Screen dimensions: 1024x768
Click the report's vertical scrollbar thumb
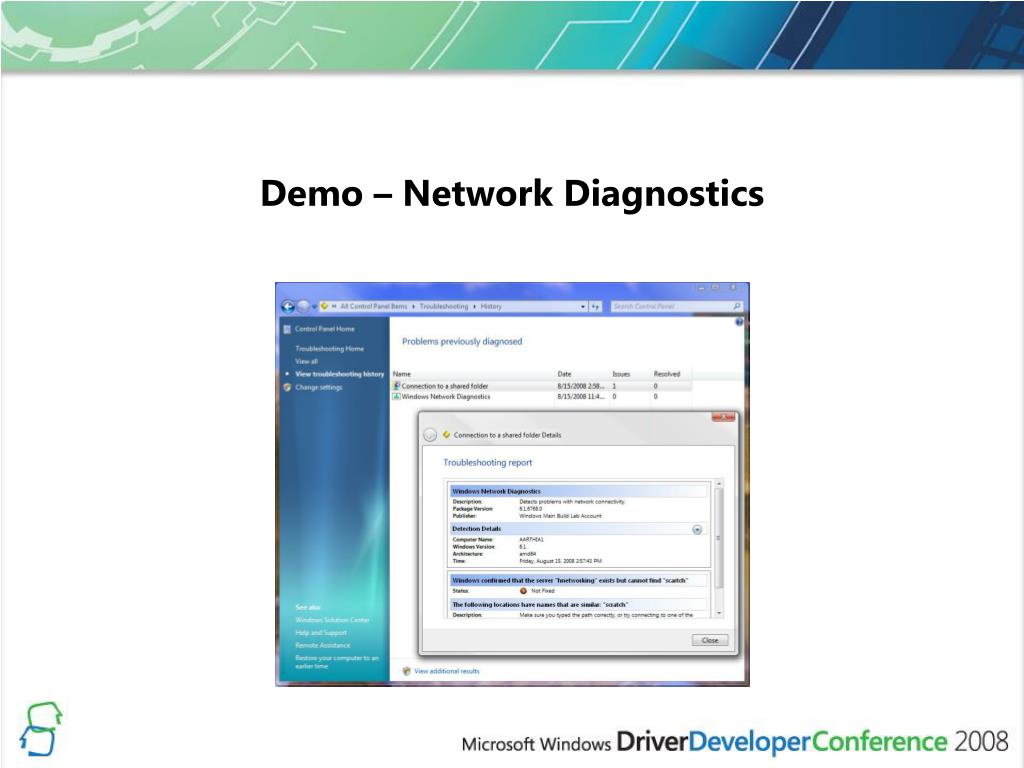pos(719,538)
